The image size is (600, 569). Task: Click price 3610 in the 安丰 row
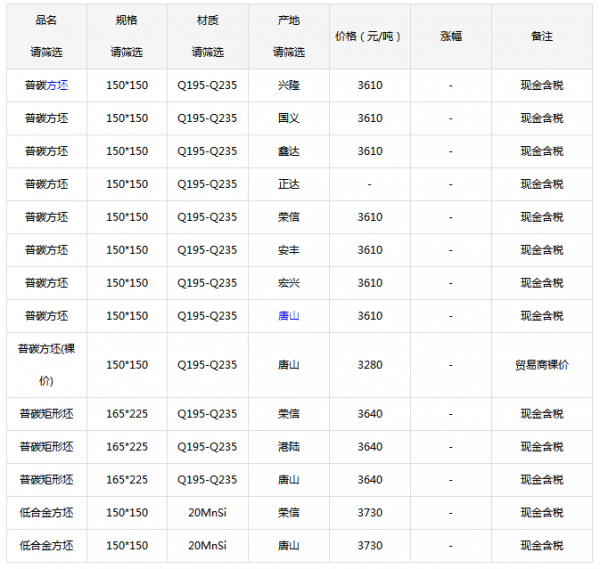pos(370,250)
